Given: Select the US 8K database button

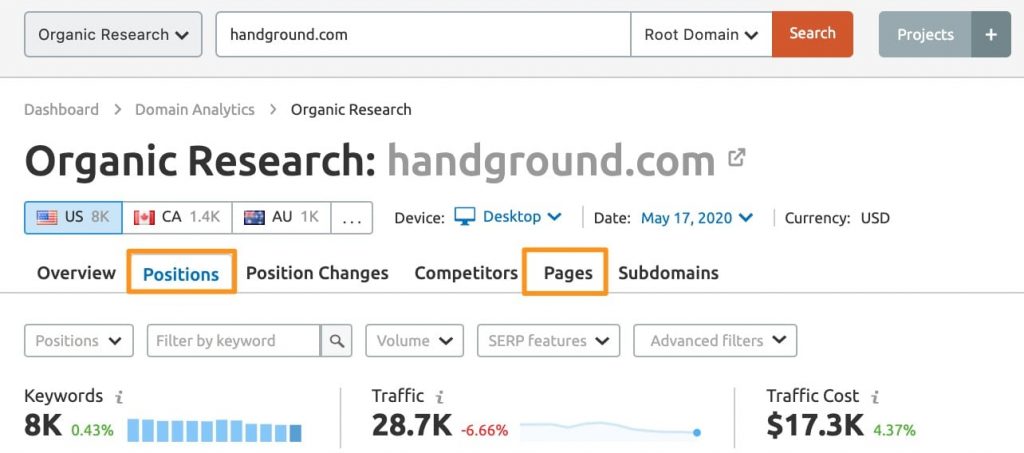Looking at the screenshot, I should point(73,217).
